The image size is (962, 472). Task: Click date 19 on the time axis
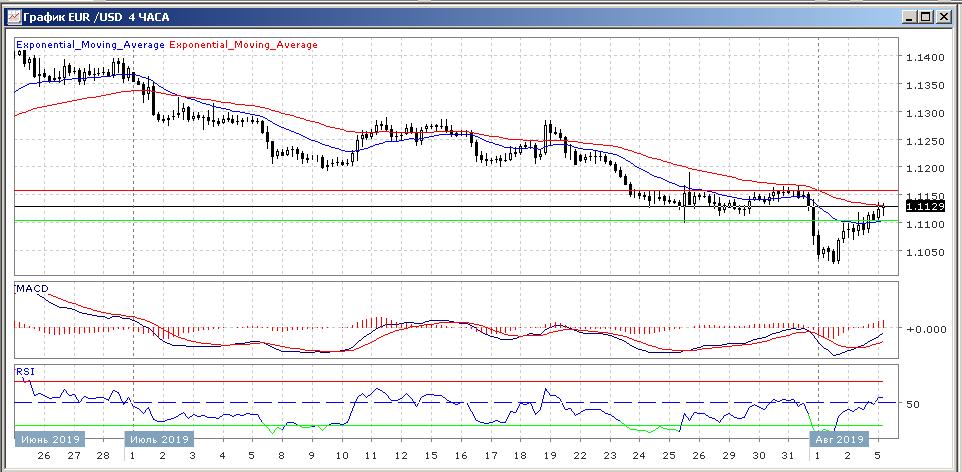tap(551, 455)
